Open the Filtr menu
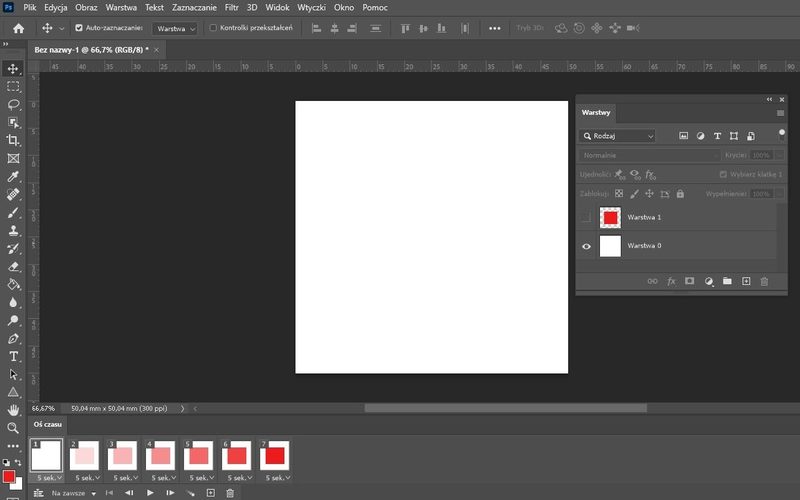The height and width of the screenshot is (500, 800). pyautogui.click(x=232, y=8)
